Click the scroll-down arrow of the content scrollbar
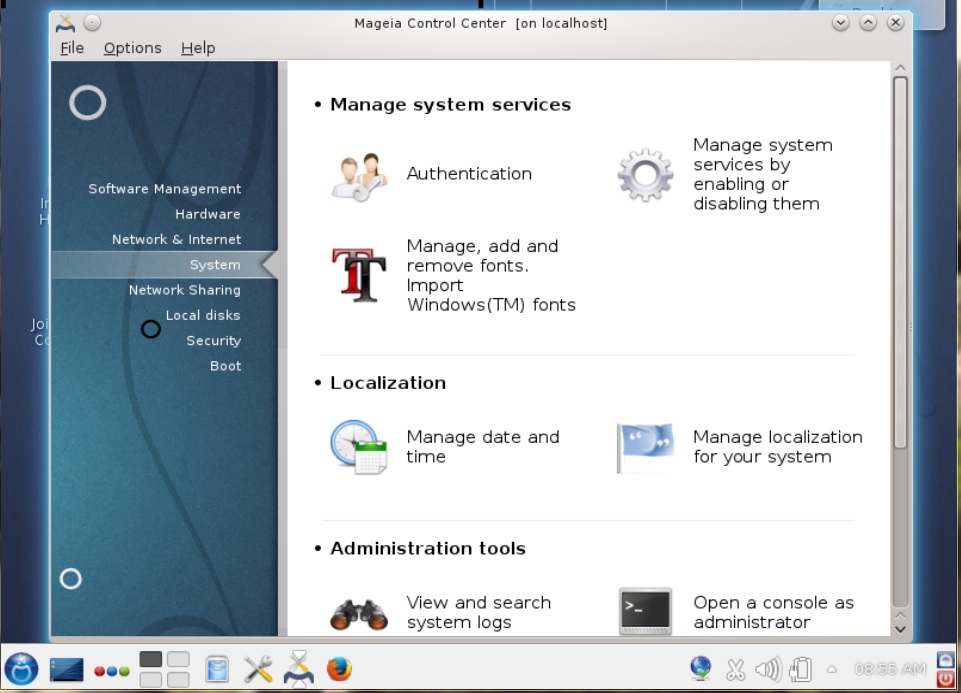Screen dimensions: 961x693 point(900,629)
